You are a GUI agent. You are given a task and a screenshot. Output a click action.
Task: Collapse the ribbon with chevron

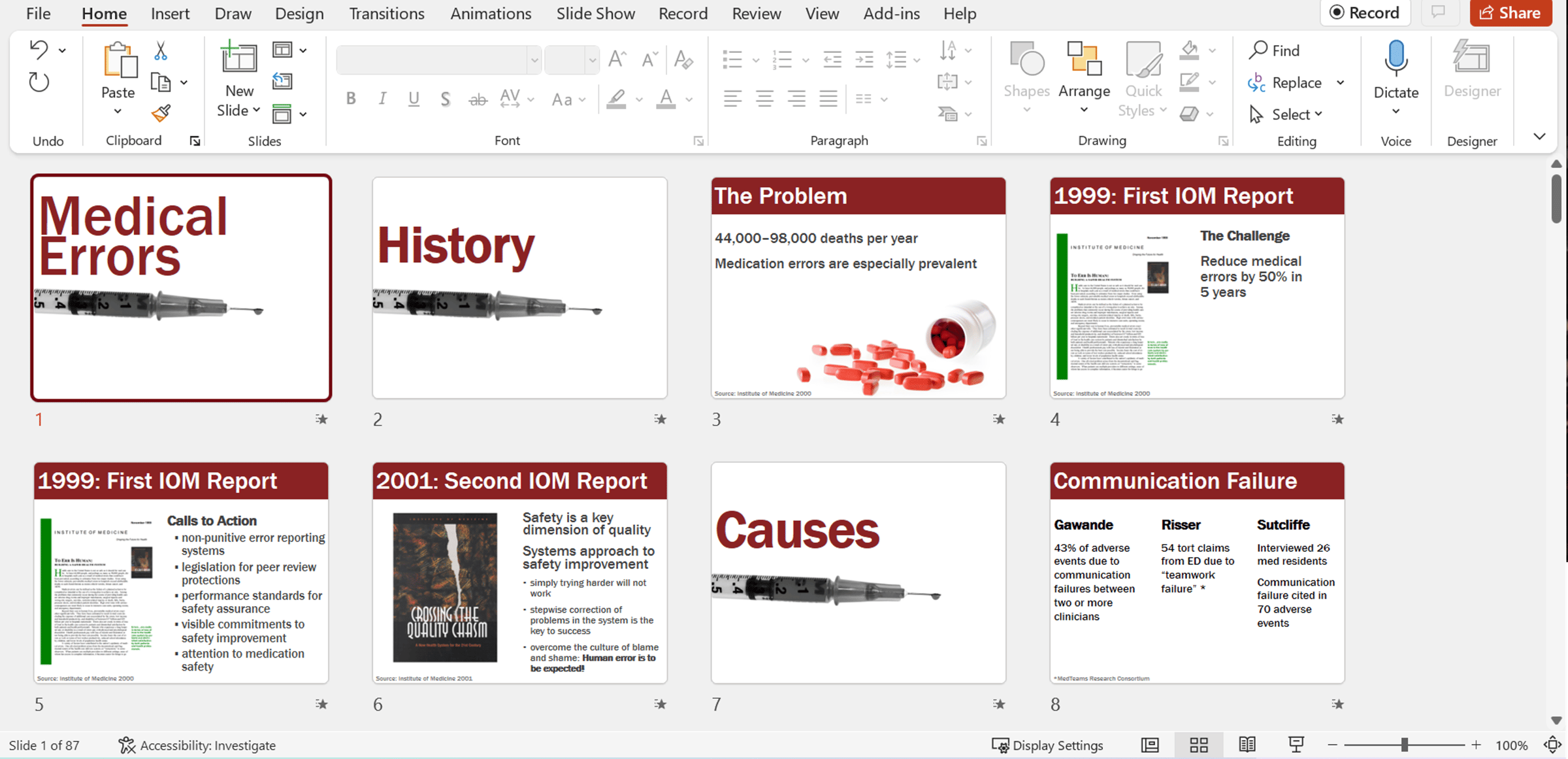[1539, 137]
